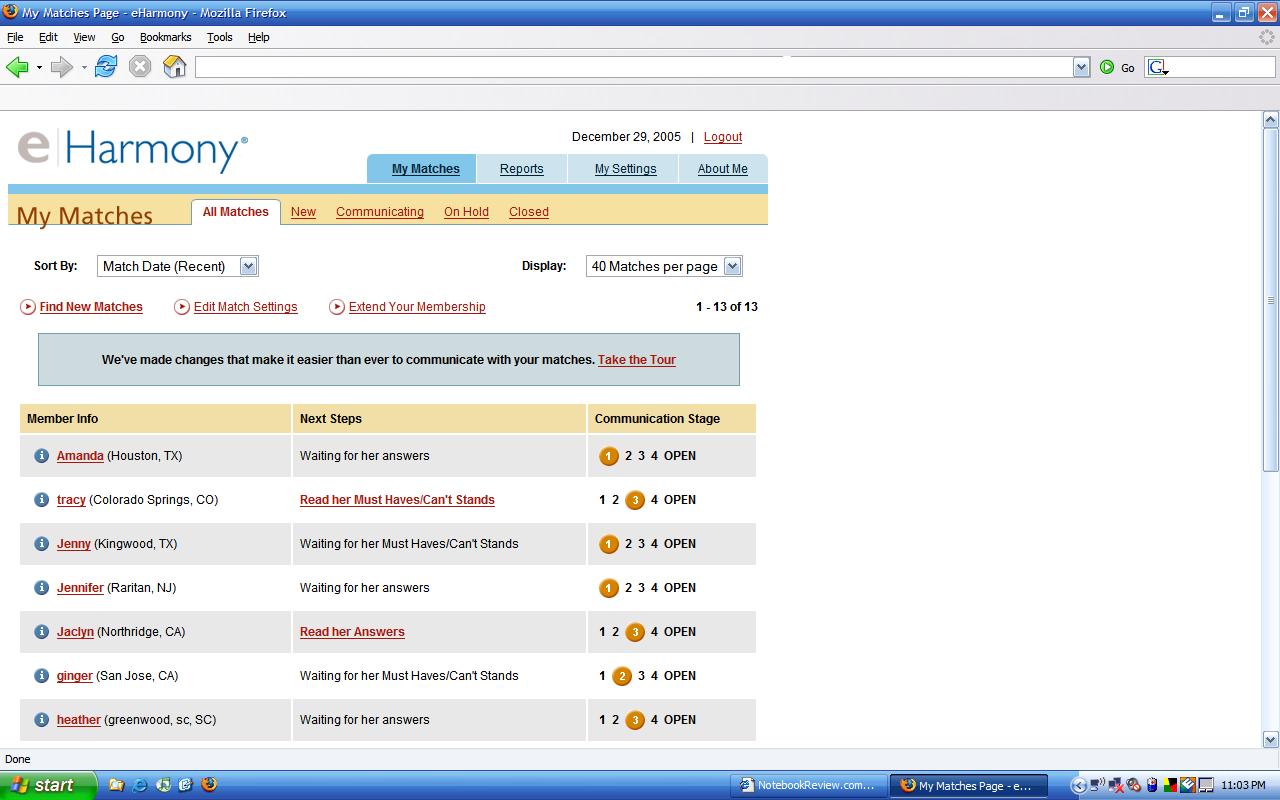Image resolution: width=1280 pixels, height=800 pixels.
Task: Click the eHarmony logo
Action: coord(132,150)
